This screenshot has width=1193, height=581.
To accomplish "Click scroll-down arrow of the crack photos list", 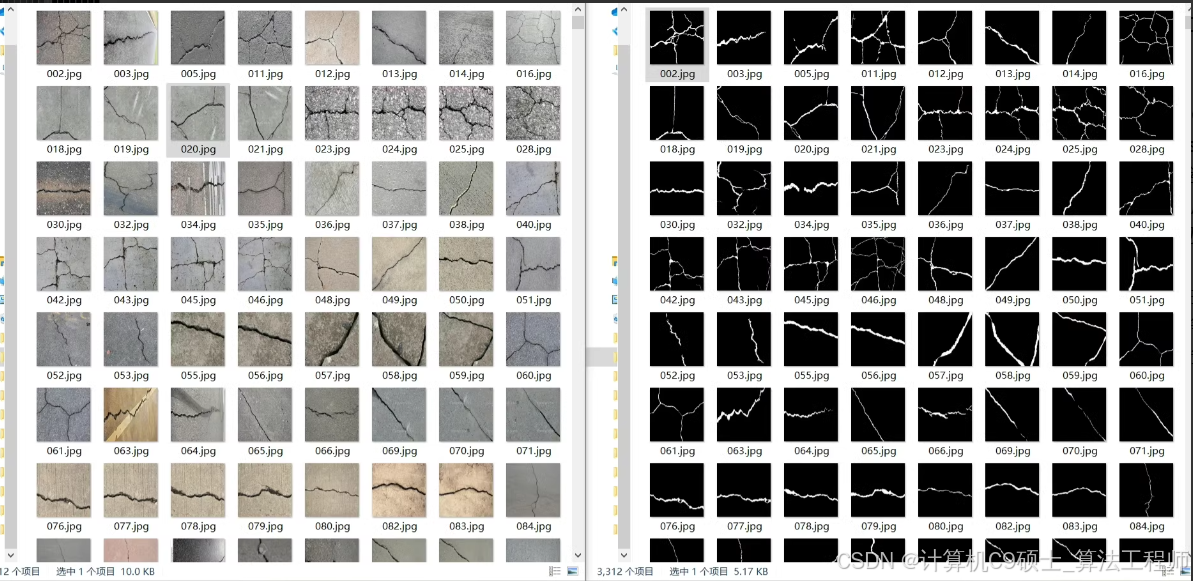I will [577, 556].
